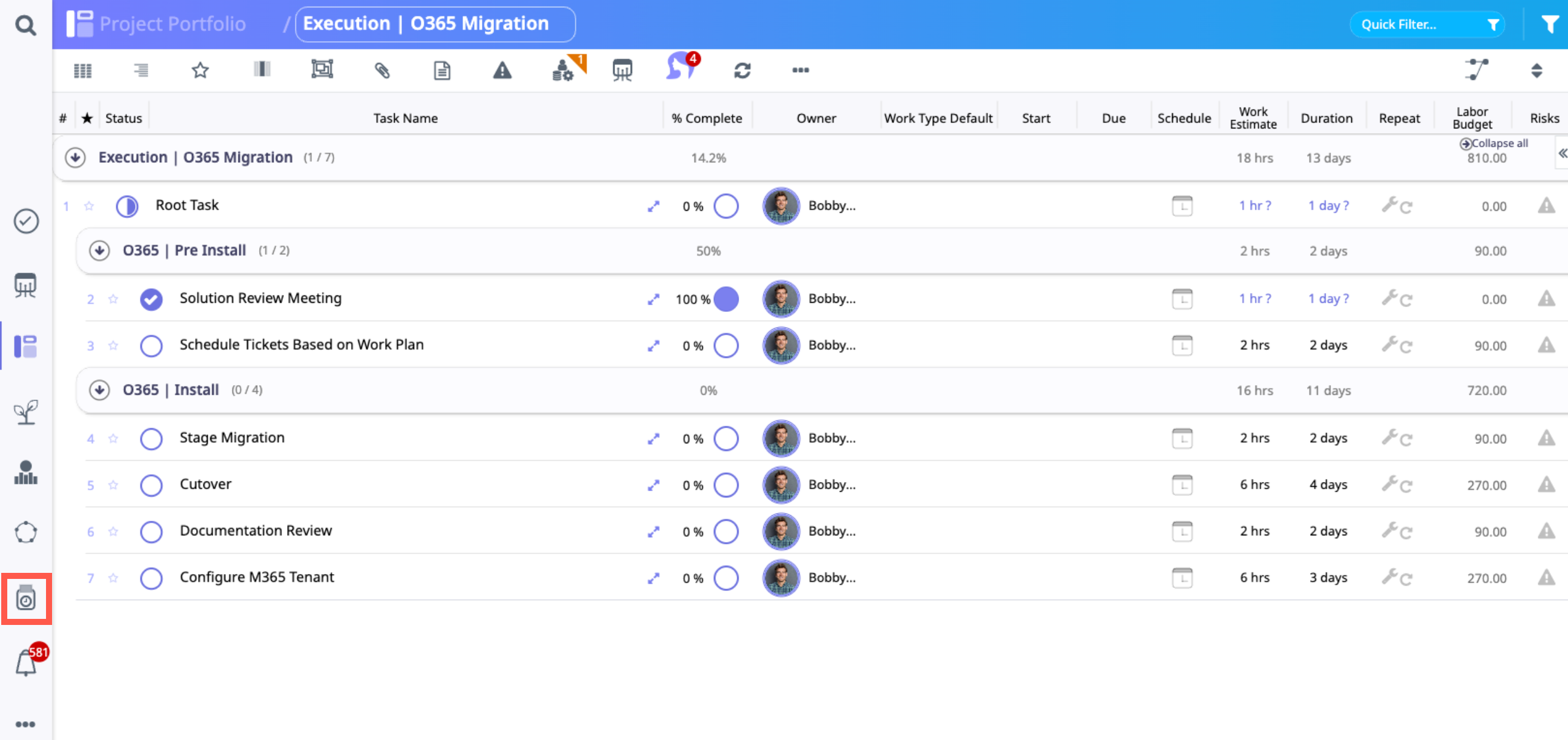Open the notifications bell with 581 badge
1568x740 pixels.
[x=26, y=662]
